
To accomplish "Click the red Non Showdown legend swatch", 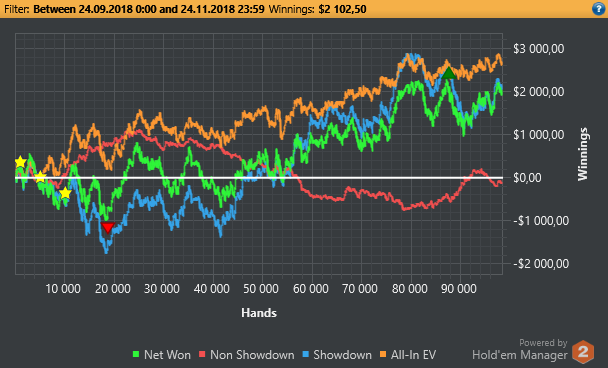I will (202, 354).
